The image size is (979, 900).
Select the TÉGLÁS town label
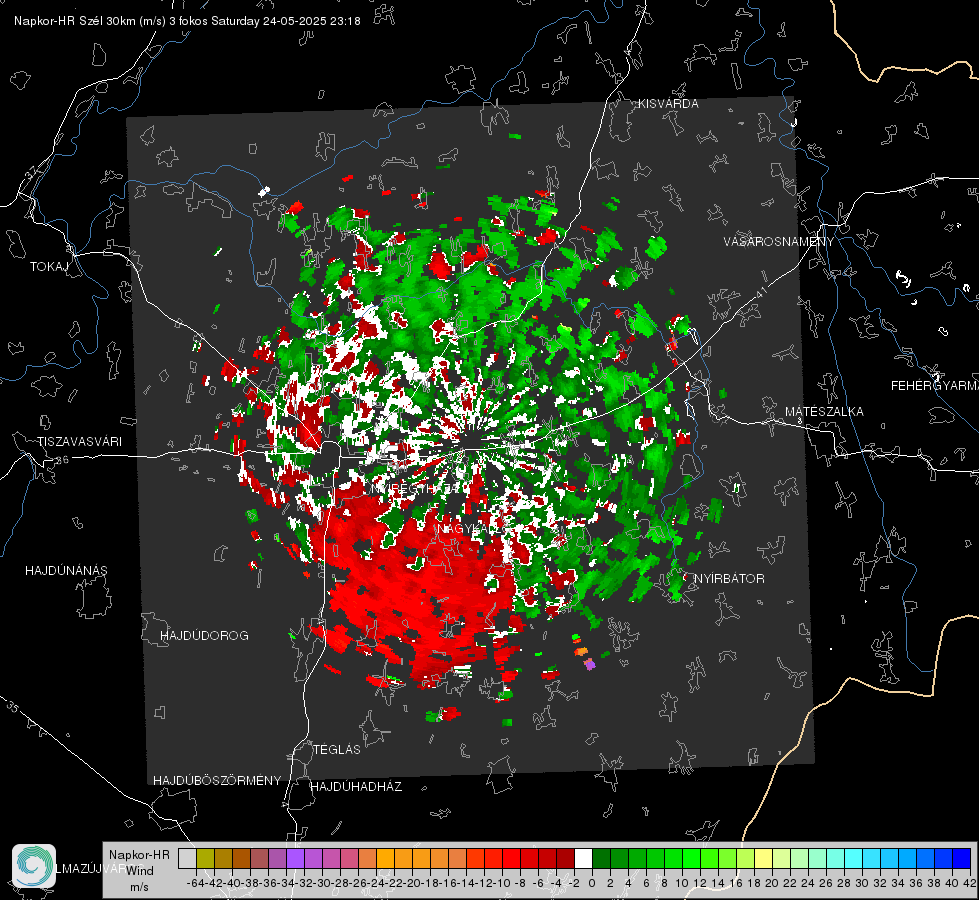[337, 750]
